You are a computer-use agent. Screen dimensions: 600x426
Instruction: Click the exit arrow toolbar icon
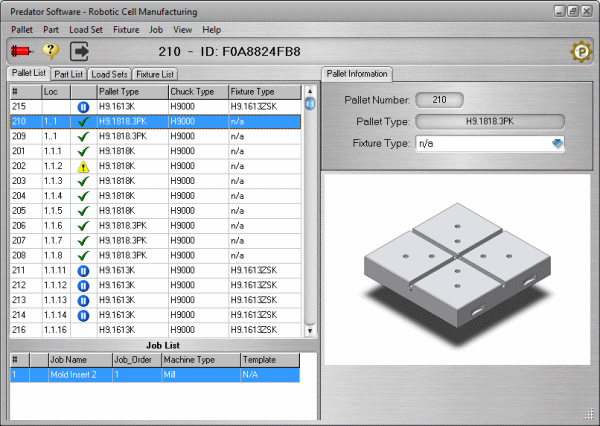click(79, 51)
